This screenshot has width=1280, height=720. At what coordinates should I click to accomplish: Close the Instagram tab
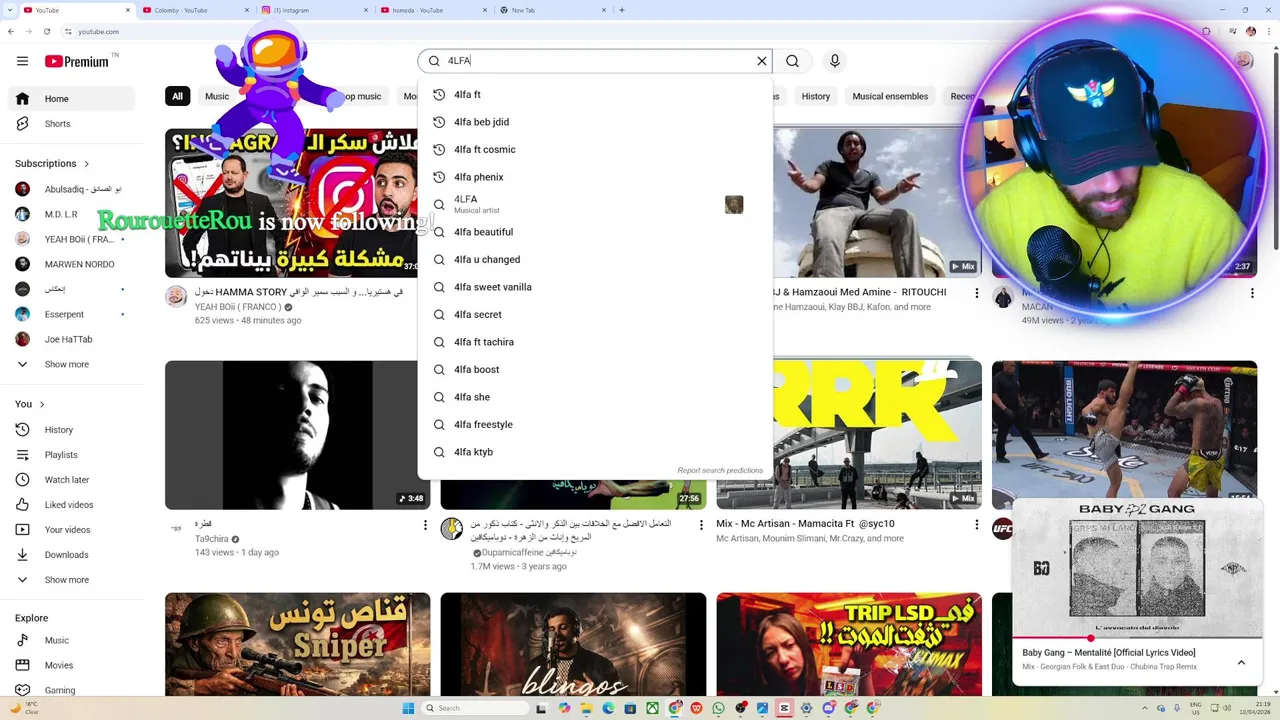point(366,10)
